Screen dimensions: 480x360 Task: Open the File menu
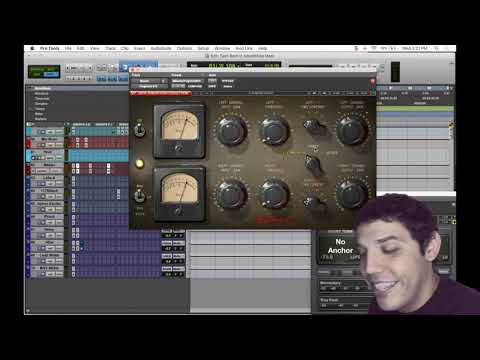[x=68, y=48]
